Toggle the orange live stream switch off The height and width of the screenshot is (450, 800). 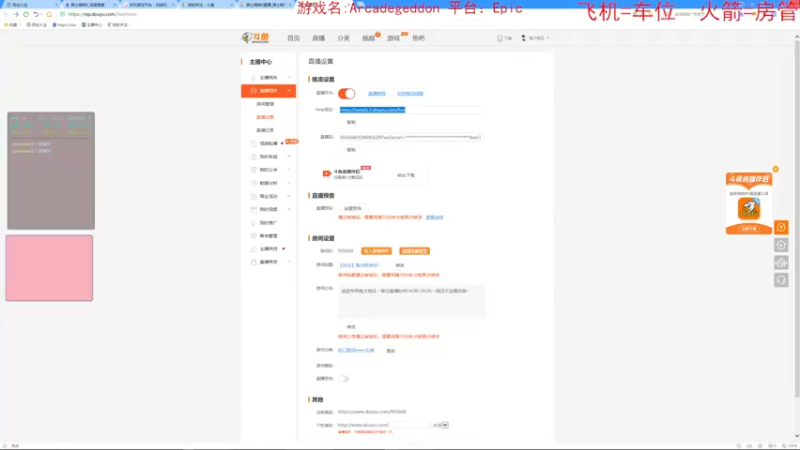tap(346, 93)
